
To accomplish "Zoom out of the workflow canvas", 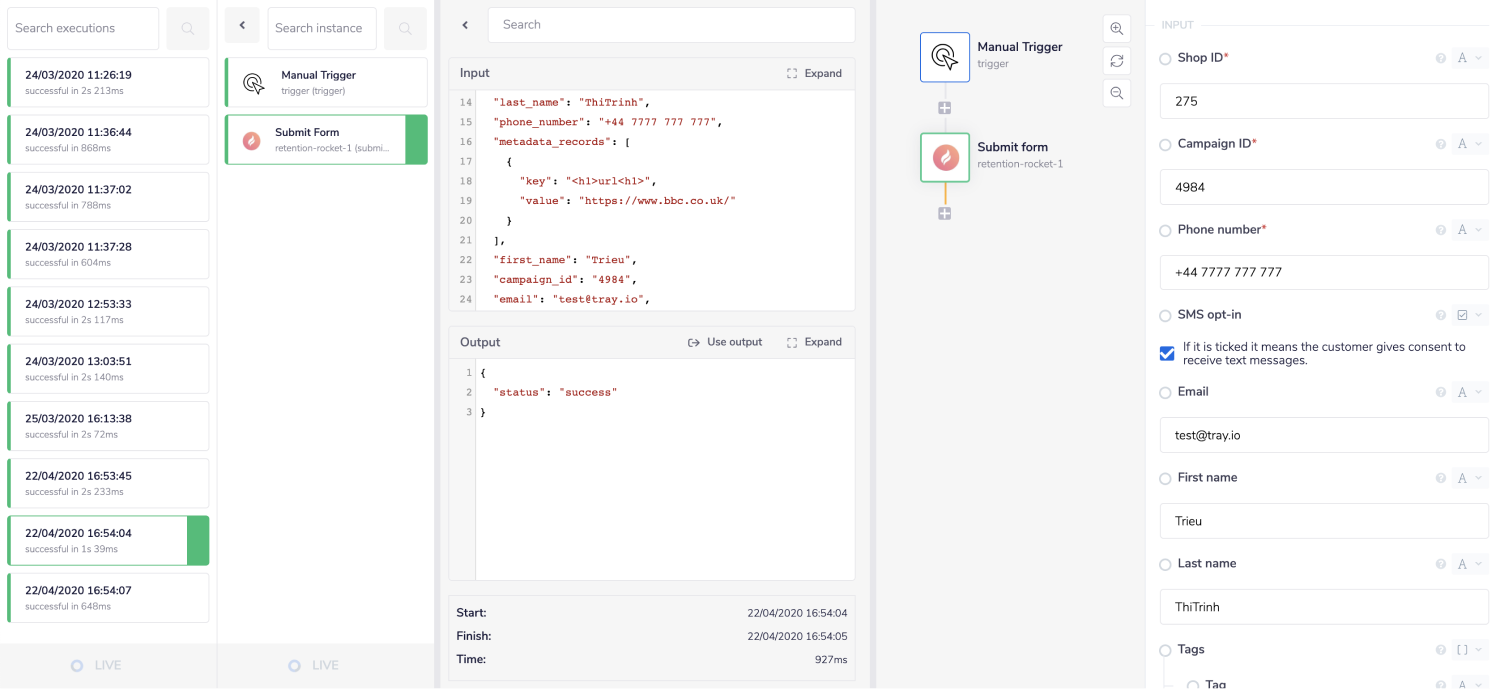I will click(x=1116, y=93).
